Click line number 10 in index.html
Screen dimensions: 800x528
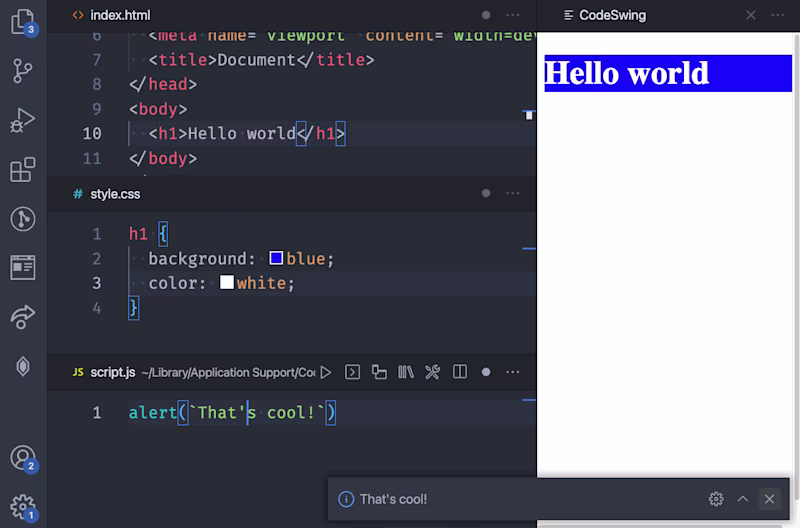(x=92, y=134)
